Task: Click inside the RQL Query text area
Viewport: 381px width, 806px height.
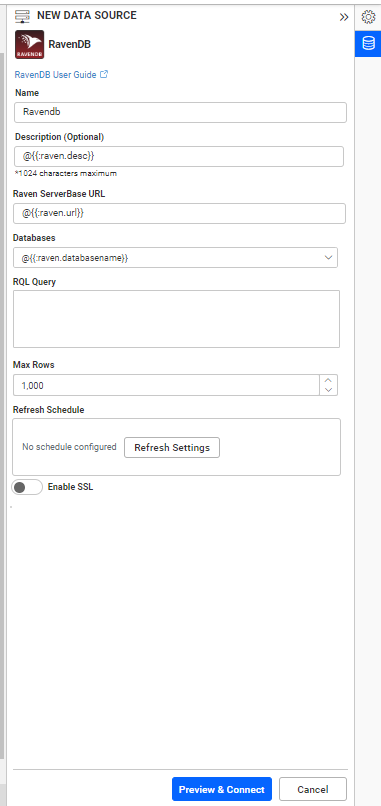Action: click(176, 319)
